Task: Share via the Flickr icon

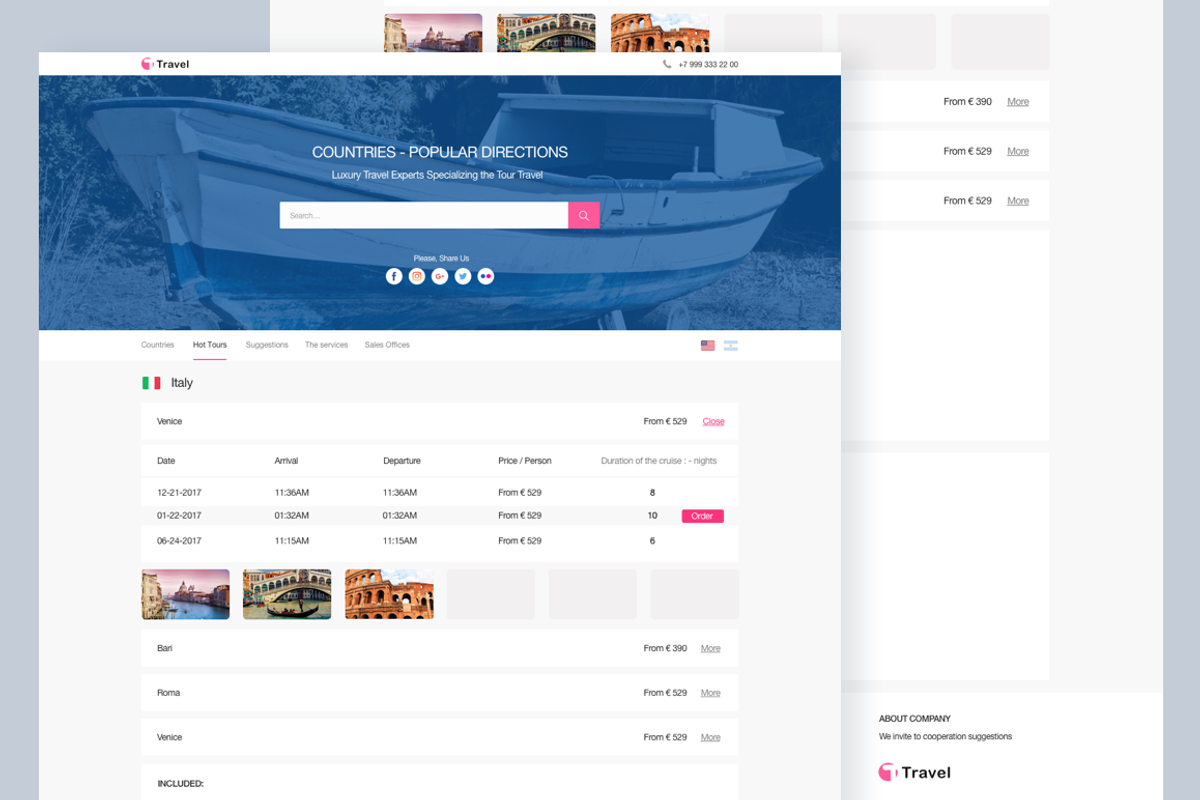Action: click(486, 277)
